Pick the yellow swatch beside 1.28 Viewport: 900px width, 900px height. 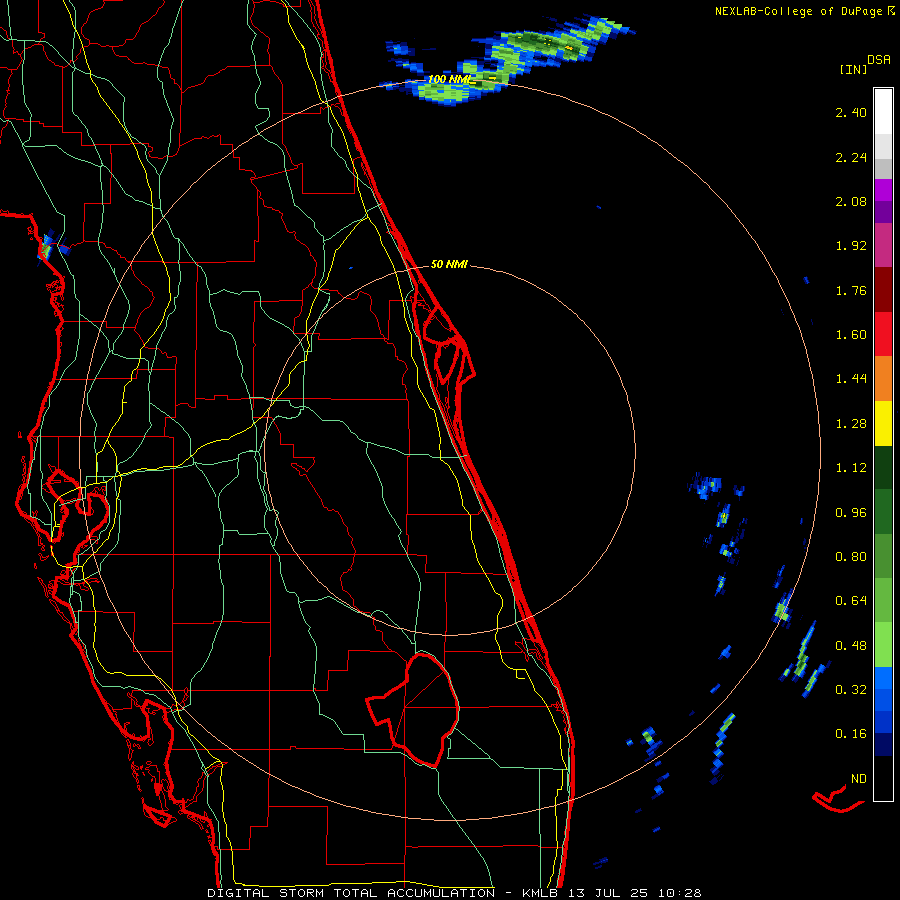click(883, 423)
